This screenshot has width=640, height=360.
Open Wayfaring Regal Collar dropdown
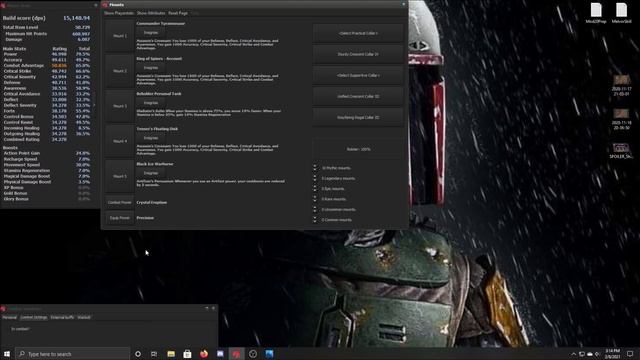(x=358, y=118)
